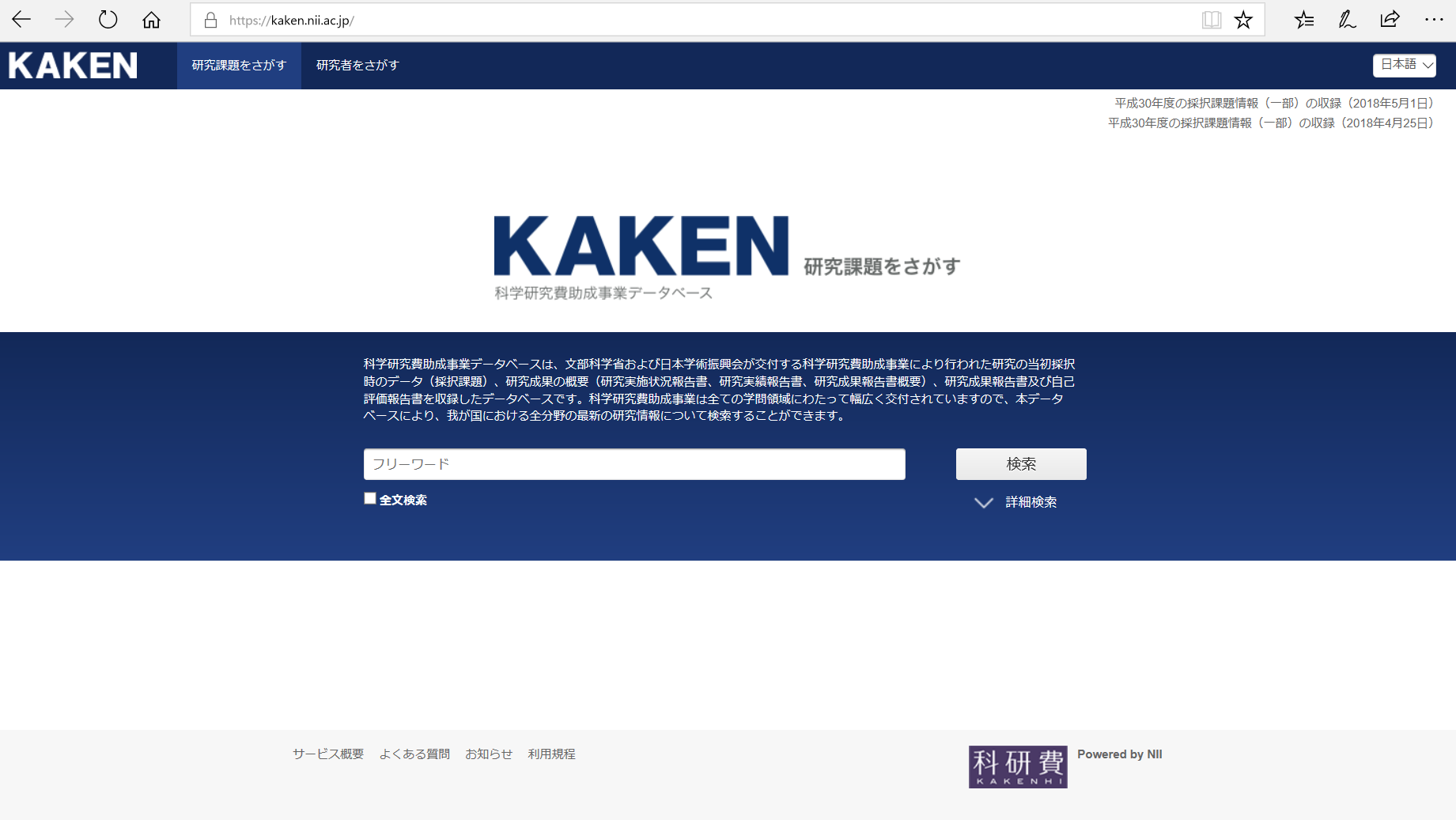Viewport: 1456px width, 820px height.
Task: Open the favorites hub icon
Action: click(x=1304, y=20)
